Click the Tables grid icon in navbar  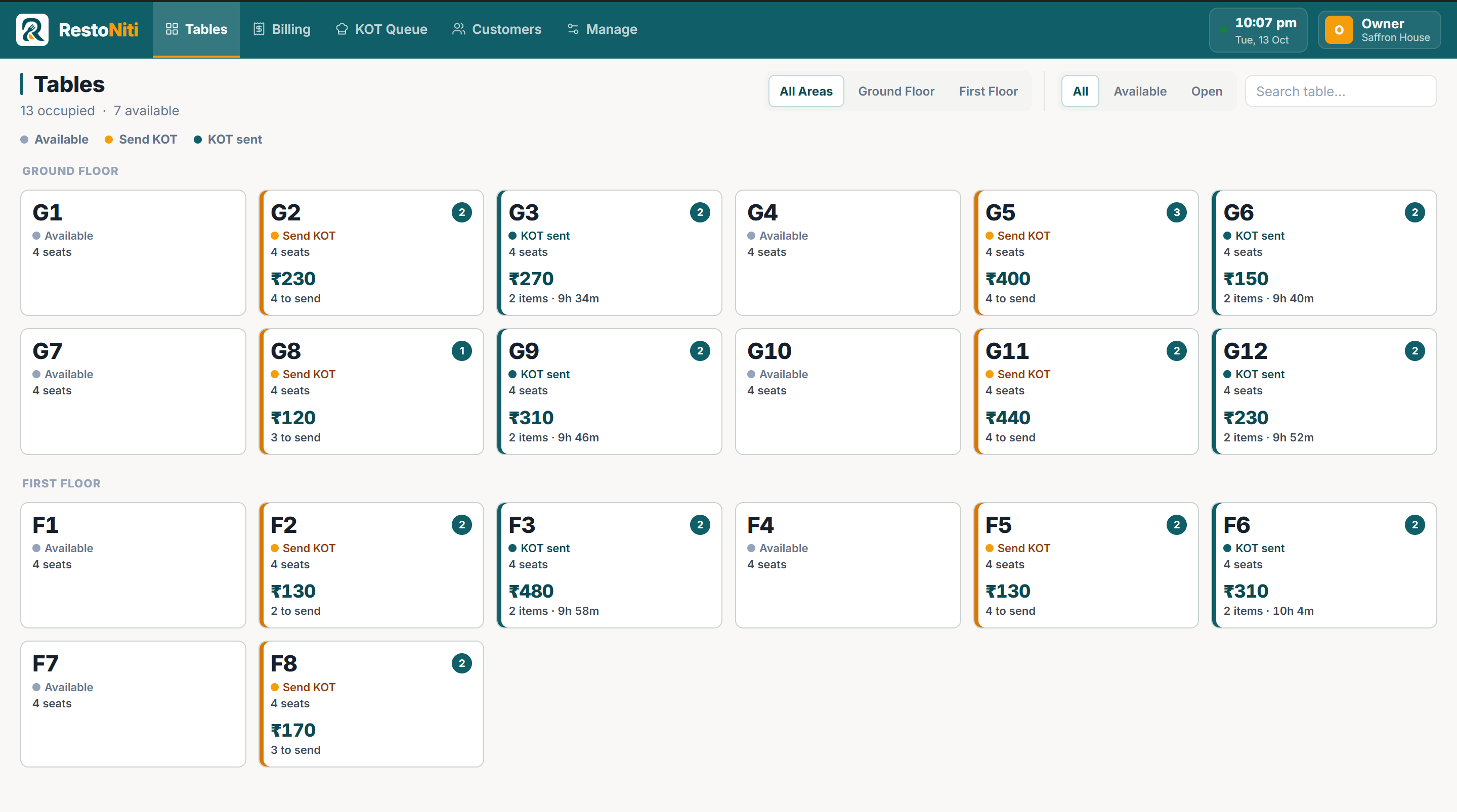(172, 29)
